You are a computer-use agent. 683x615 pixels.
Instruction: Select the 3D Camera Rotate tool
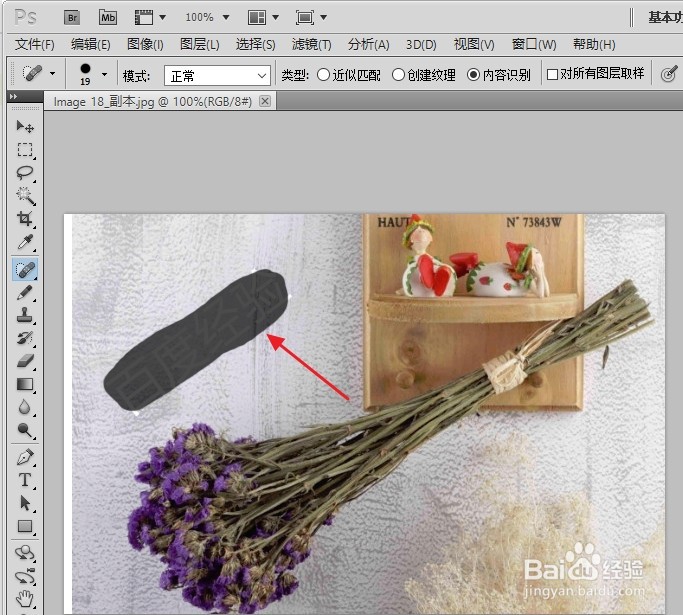point(25,576)
